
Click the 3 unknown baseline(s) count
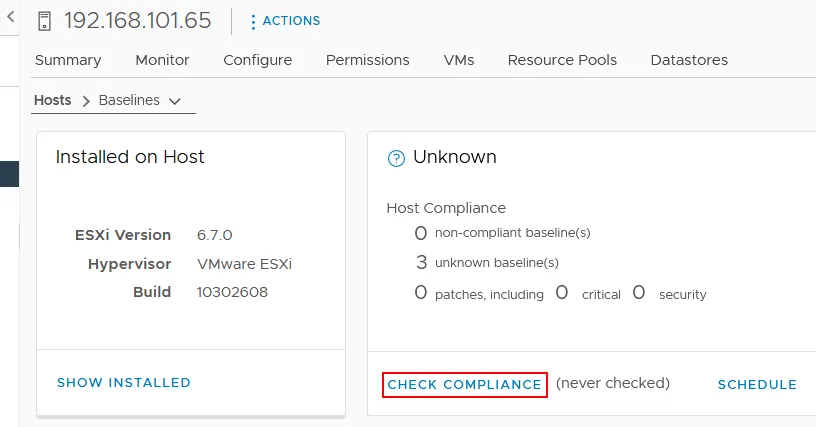point(421,263)
